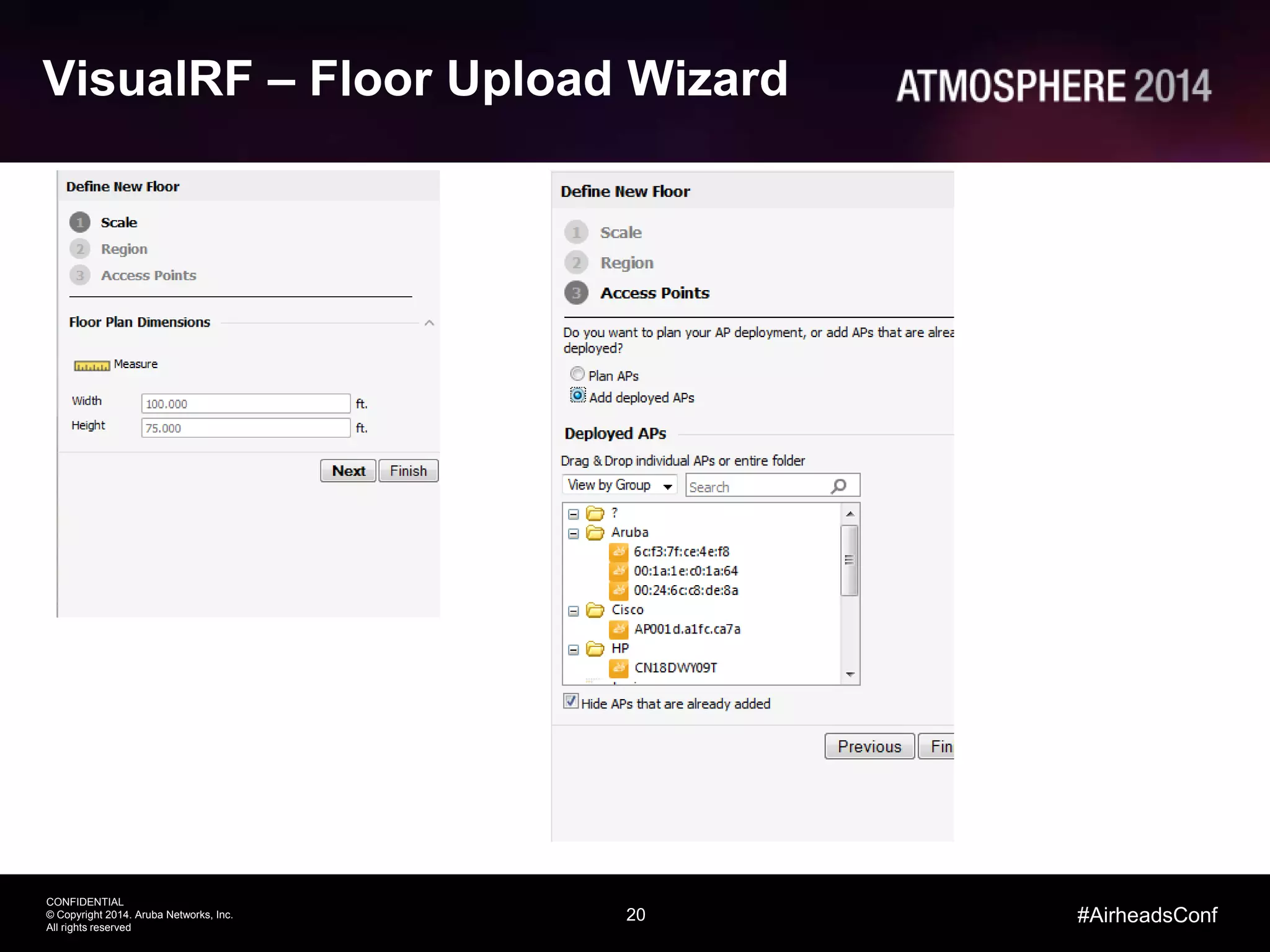
Task: Click AP tree scroll down arrow
Action: click(x=850, y=674)
